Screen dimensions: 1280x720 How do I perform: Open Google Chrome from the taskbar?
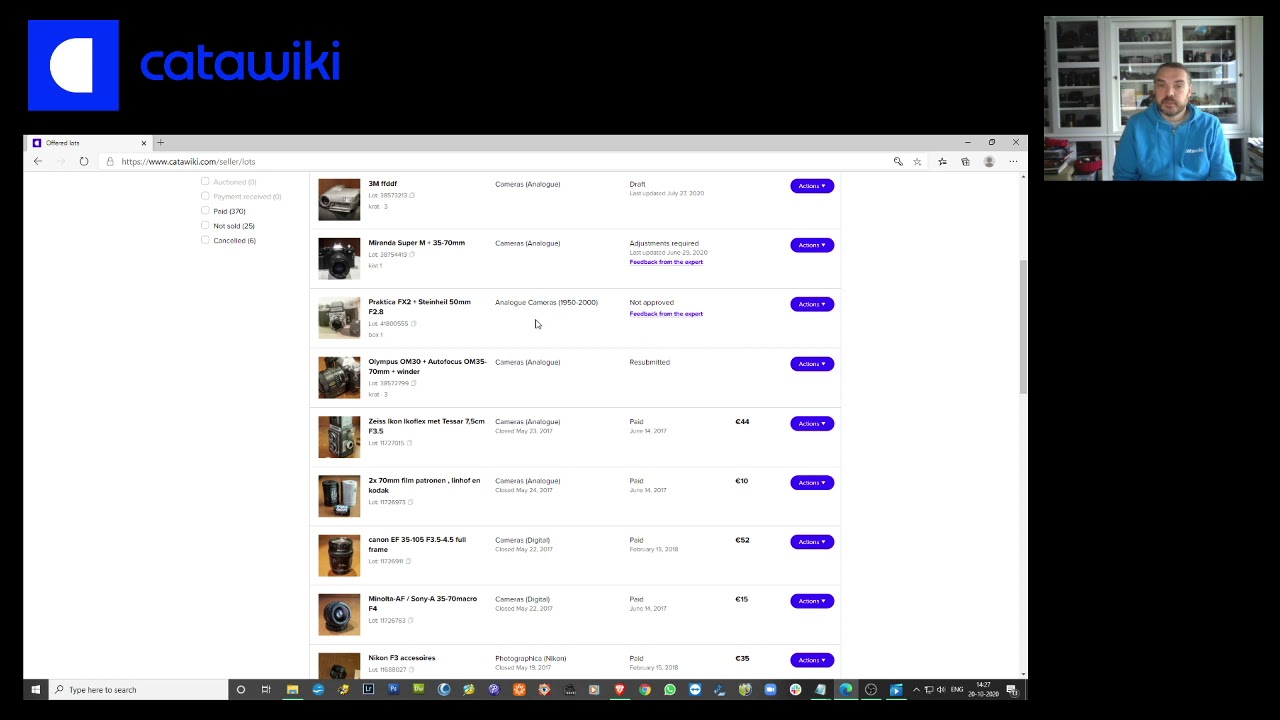coord(645,689)
